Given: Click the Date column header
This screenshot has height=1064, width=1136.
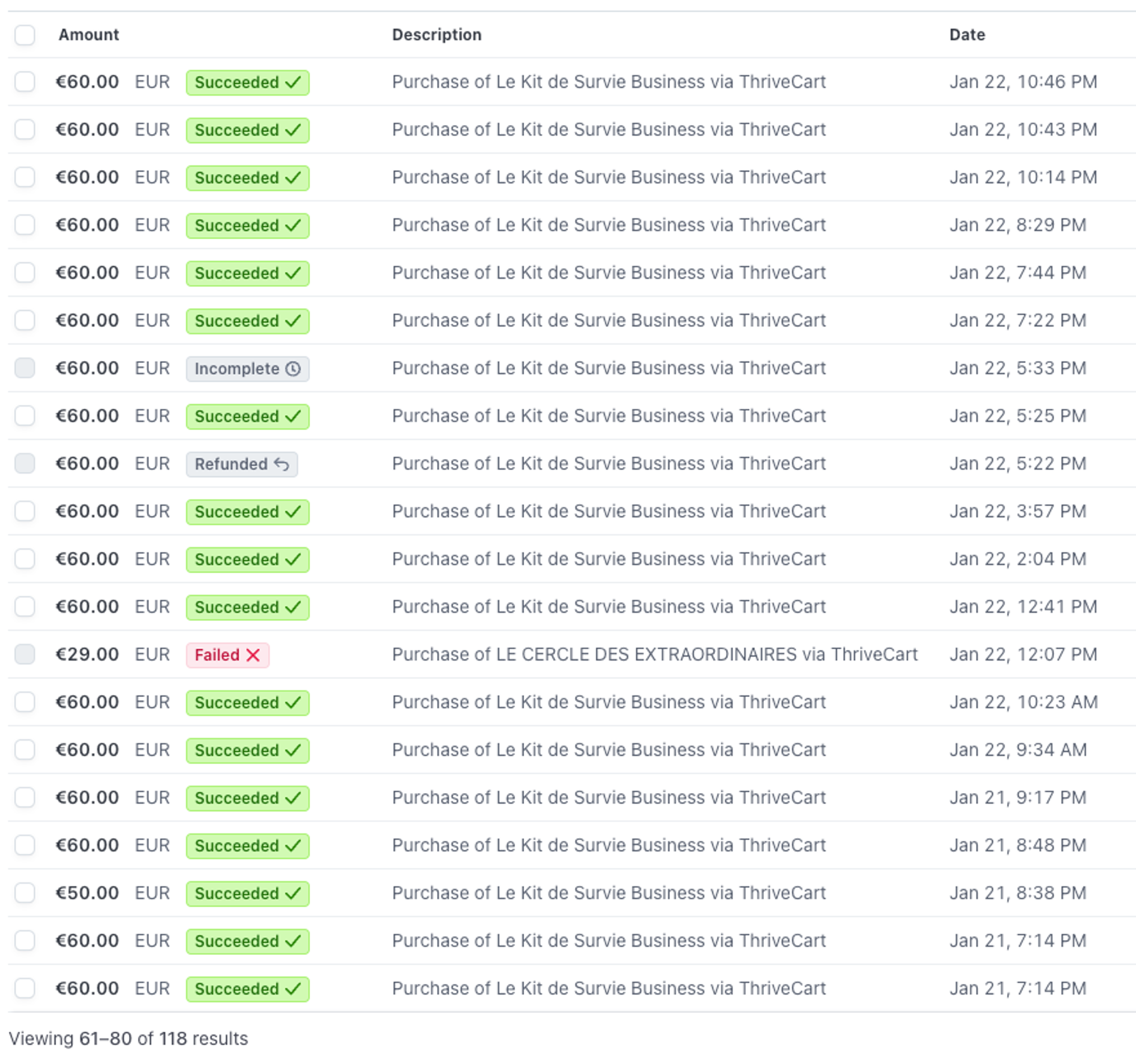Looking at the screenshot, I should pyautogui.click(x=967, y=35).
